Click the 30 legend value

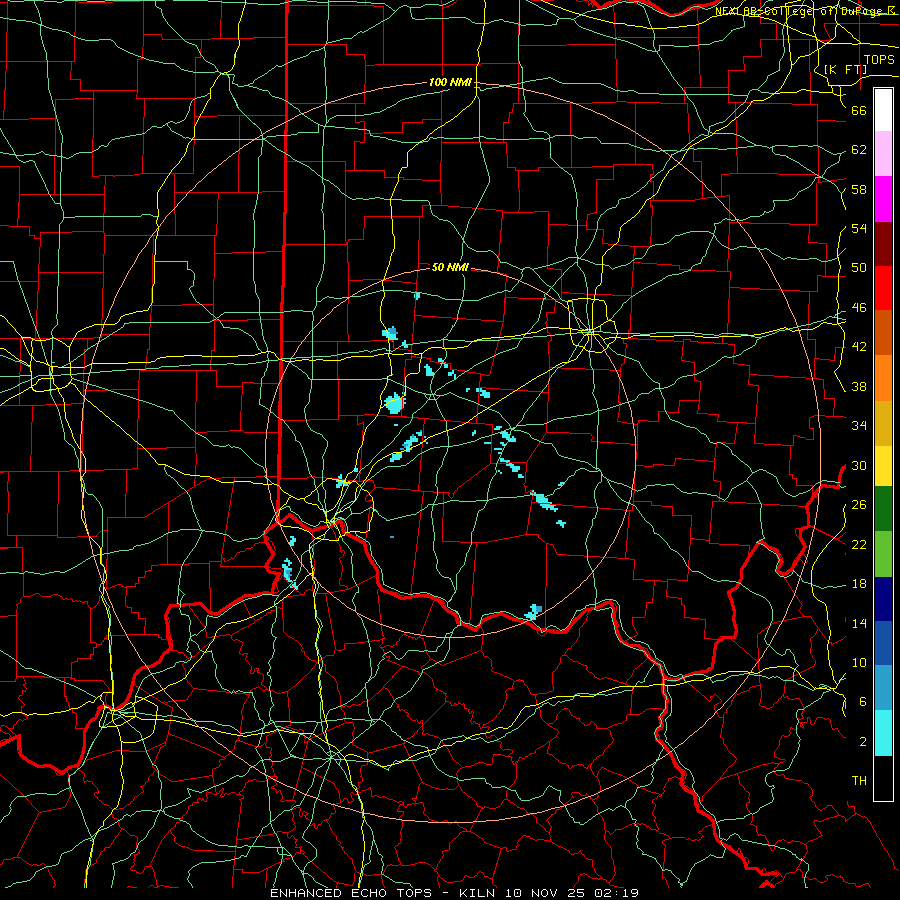[x=859, y=465]
